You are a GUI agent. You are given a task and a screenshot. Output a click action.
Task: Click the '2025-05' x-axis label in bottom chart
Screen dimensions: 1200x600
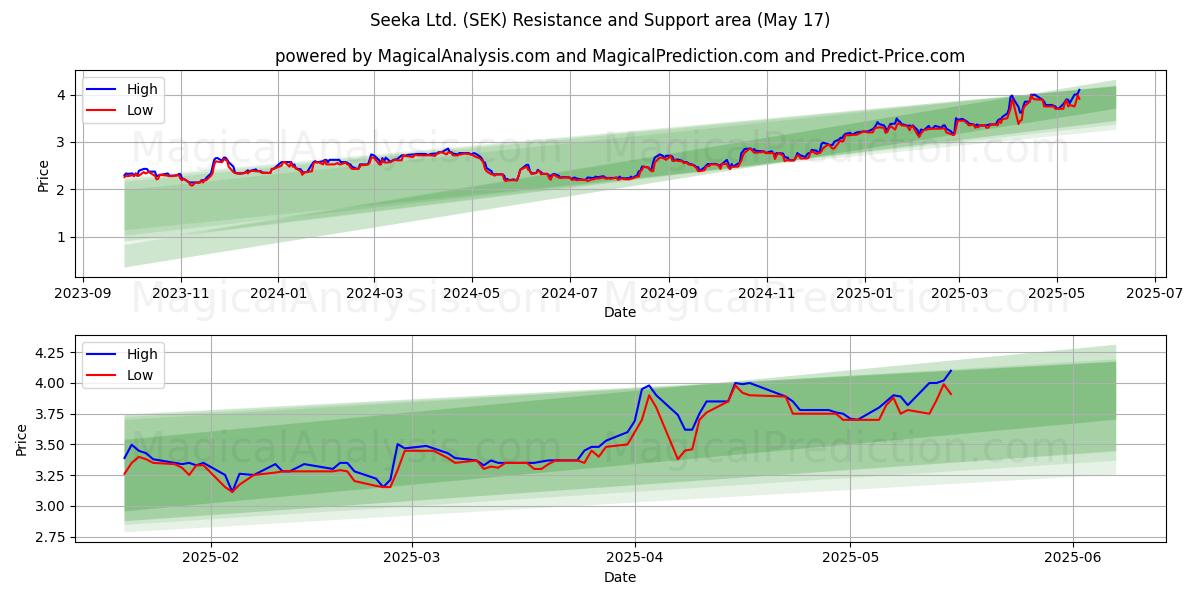click(850, 558)
